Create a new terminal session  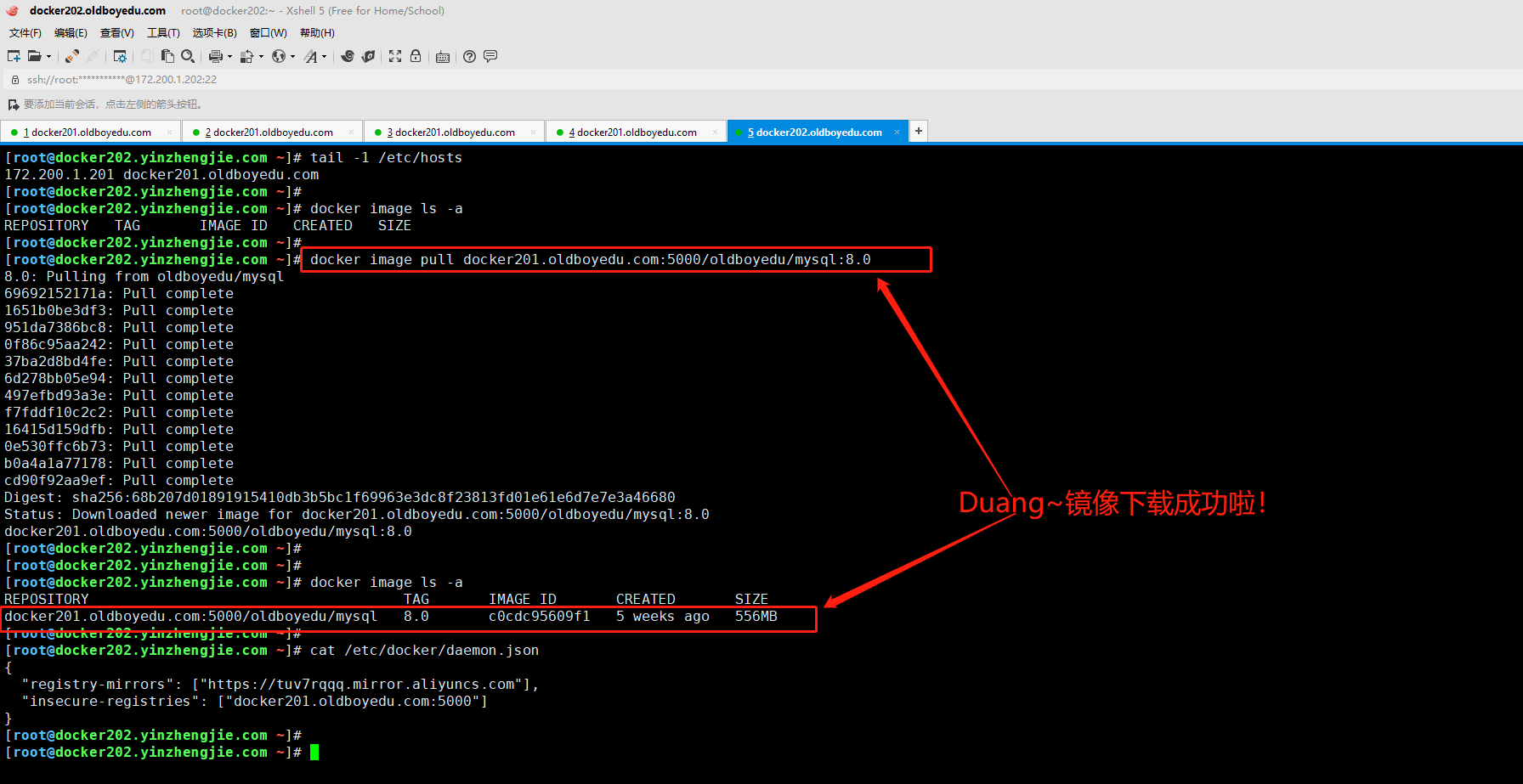point(14,56)
